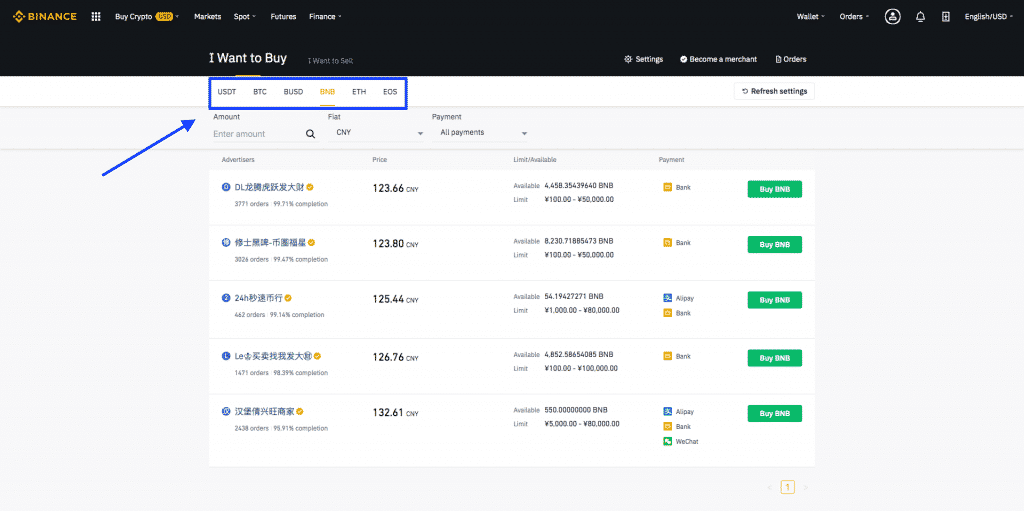The width and height of the screenshot is (1024, 511).
Task: Select the BTC tab
Action: click(x=260, y=91)
